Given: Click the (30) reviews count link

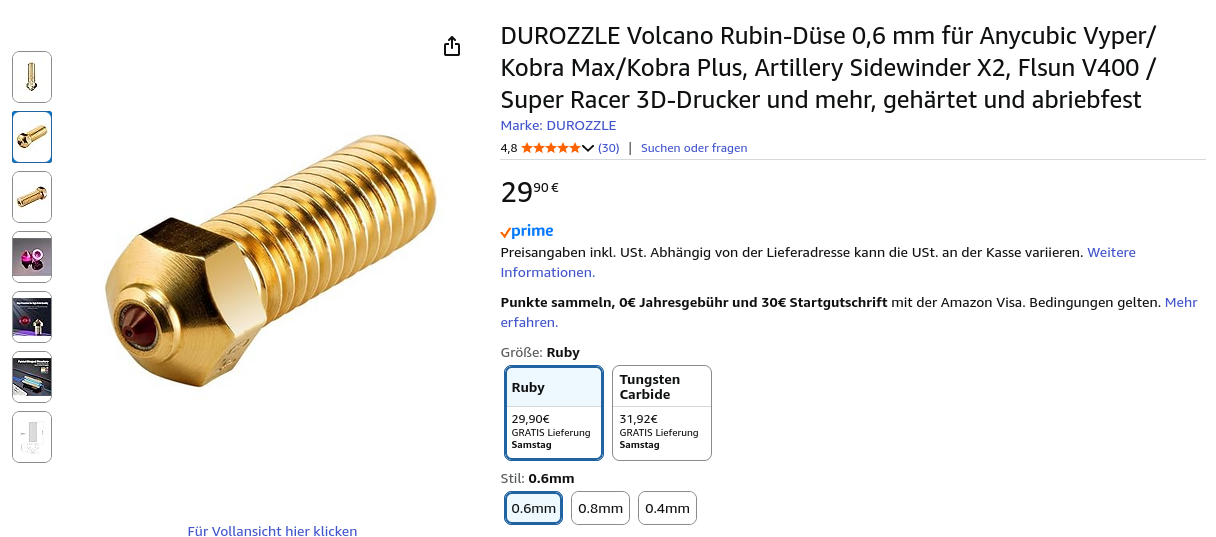Looking at the screenshot, I should pyautogui.click(x=608, y=148).
